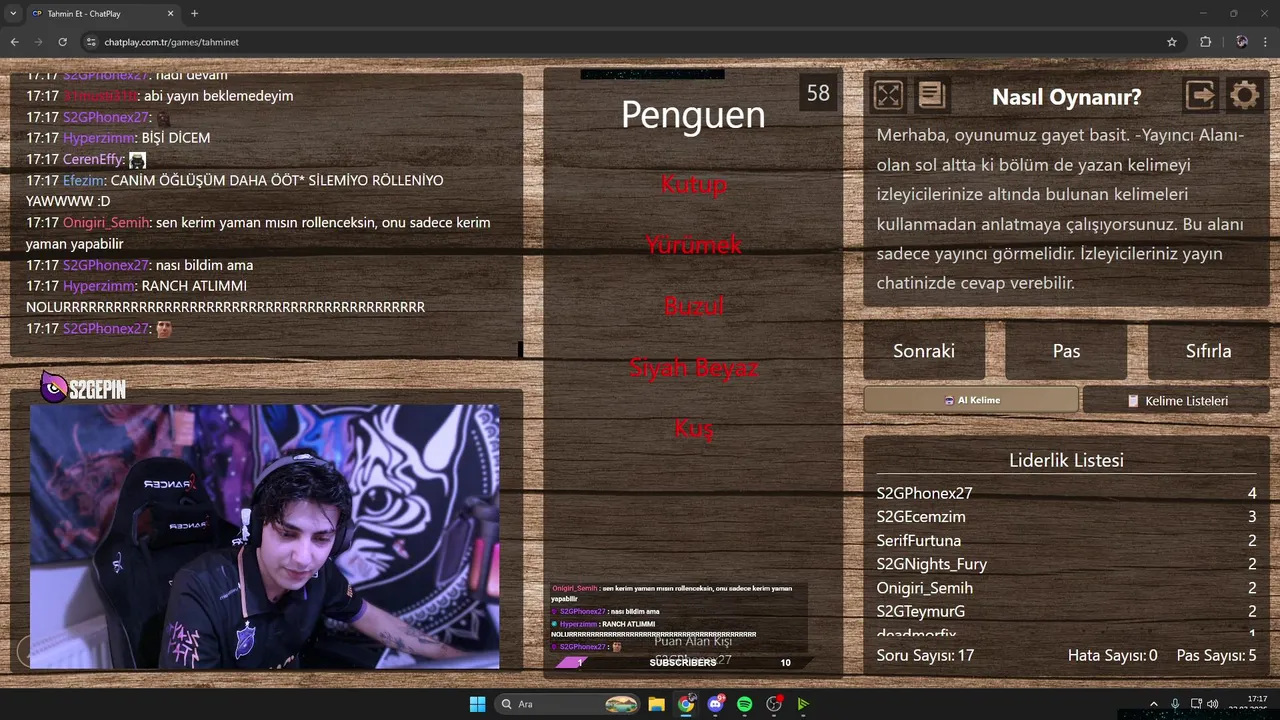Click the Nasıl Oynanır? heading
This screenshot has height=720, width=1280.
pos(1066,97)
